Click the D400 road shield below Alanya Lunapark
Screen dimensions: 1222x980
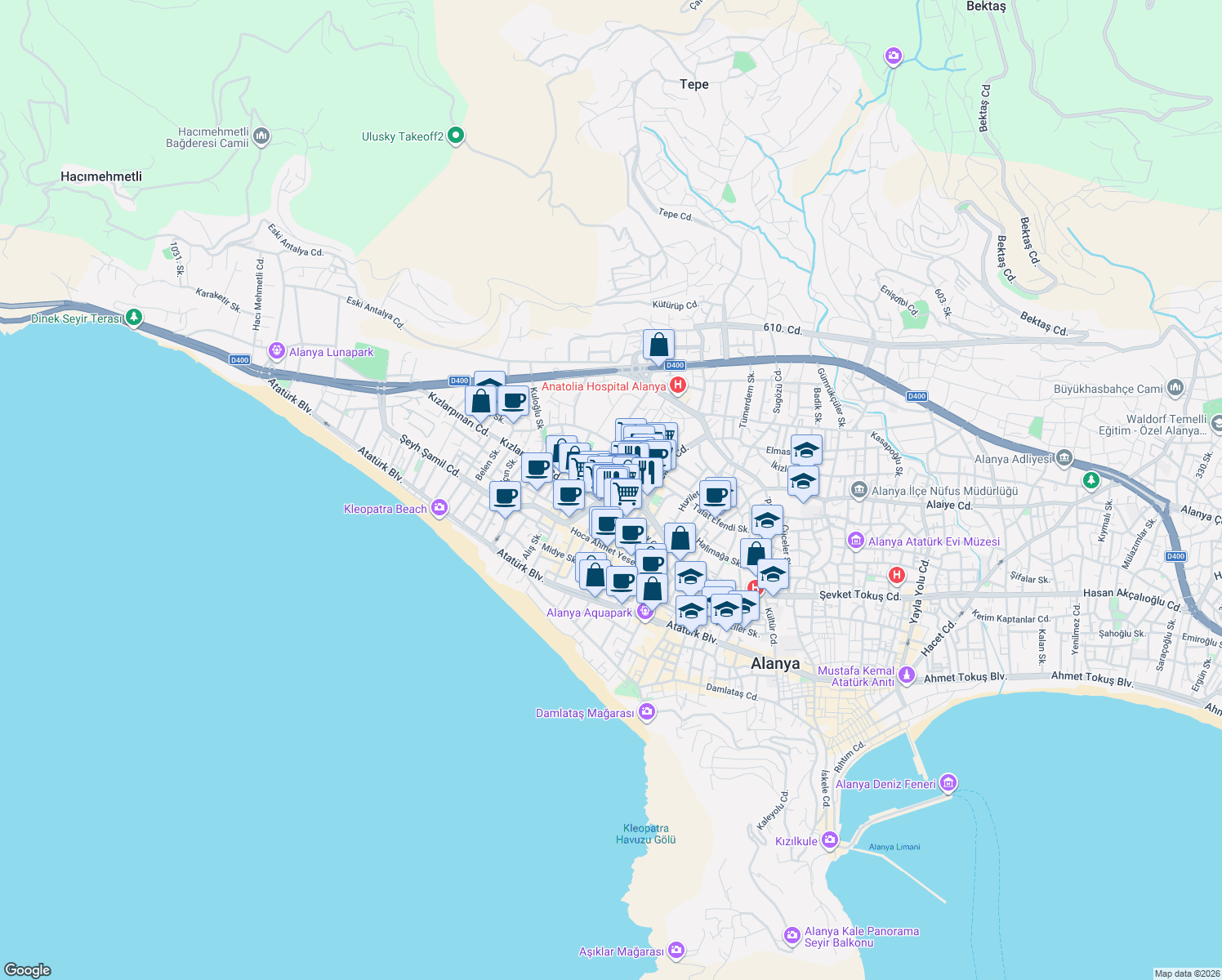239,360
